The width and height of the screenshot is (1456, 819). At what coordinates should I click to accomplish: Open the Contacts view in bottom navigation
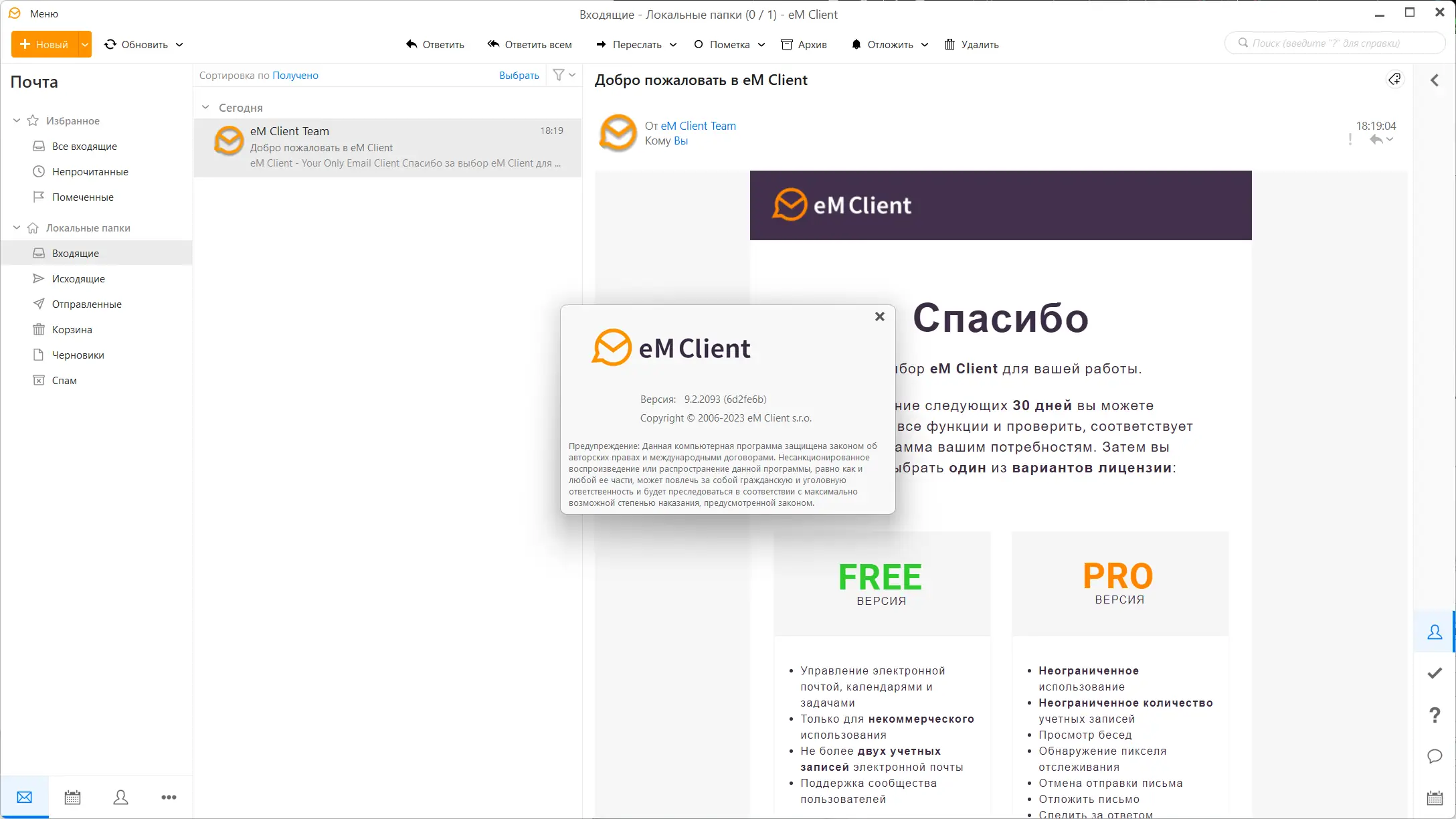coord(120,797)
